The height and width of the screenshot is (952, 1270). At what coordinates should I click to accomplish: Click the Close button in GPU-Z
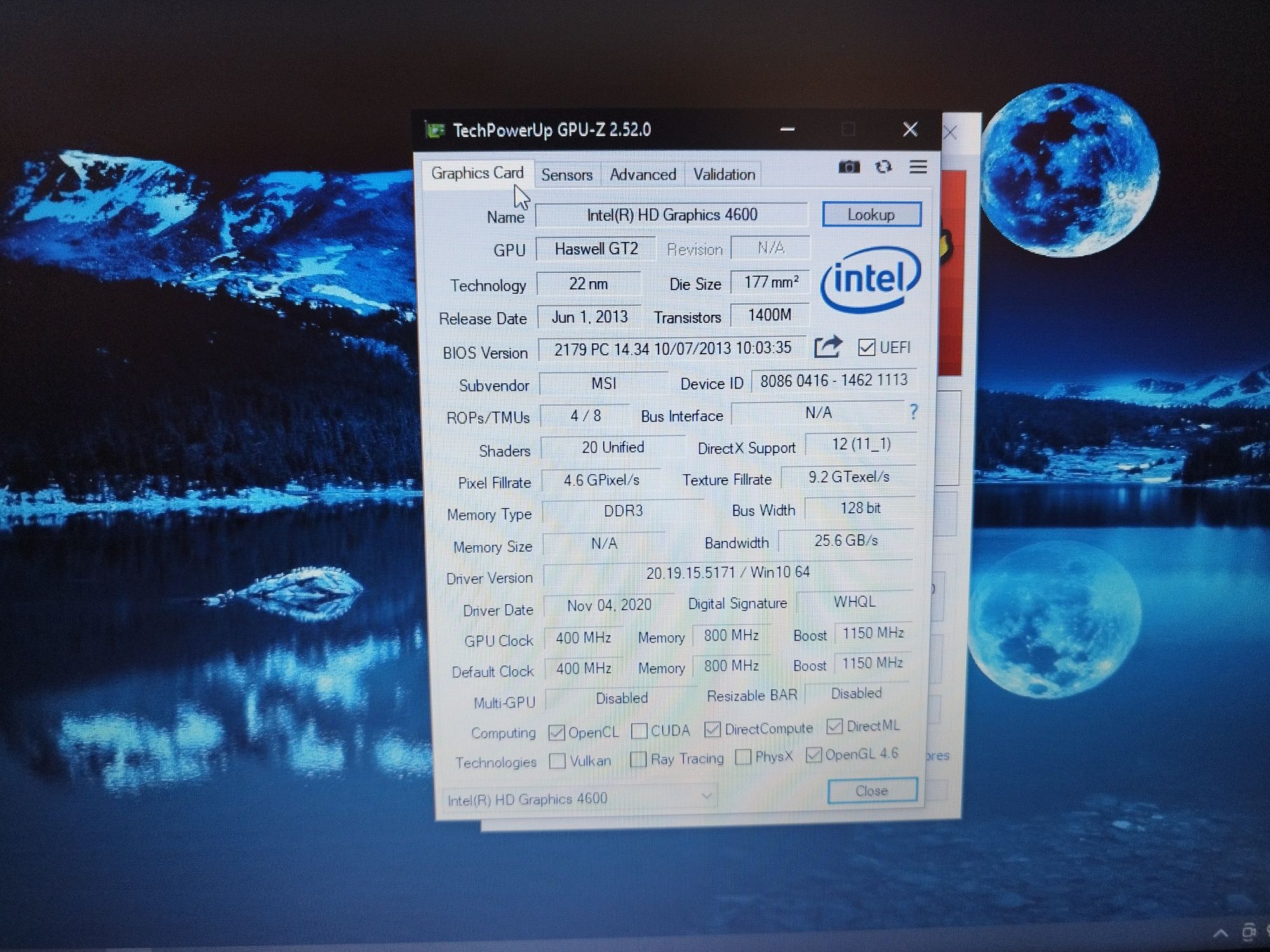point(872,791)
